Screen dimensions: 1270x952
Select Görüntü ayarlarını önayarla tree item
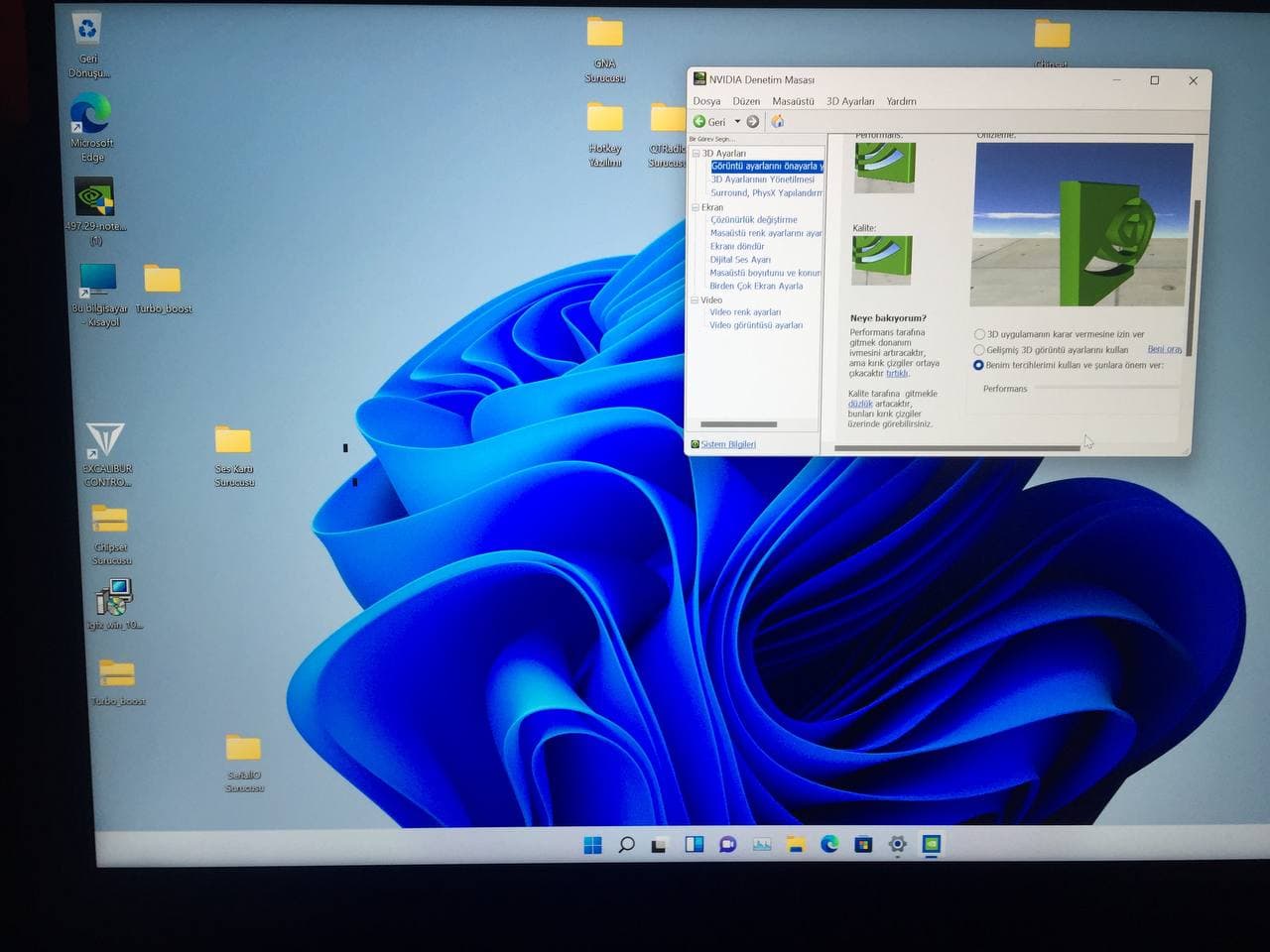tap(767, 166)
